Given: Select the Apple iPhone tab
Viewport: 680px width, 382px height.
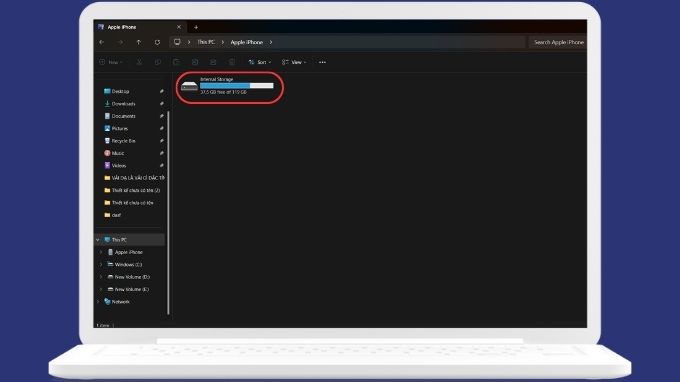Looking at the screenshot, I should click(x=140, y=27).
